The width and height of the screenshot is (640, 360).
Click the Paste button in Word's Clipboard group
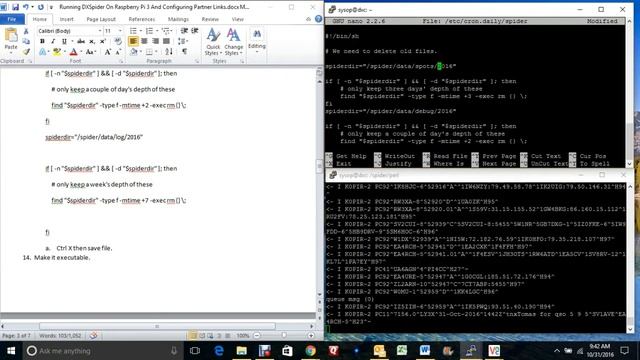coord(11,41)
